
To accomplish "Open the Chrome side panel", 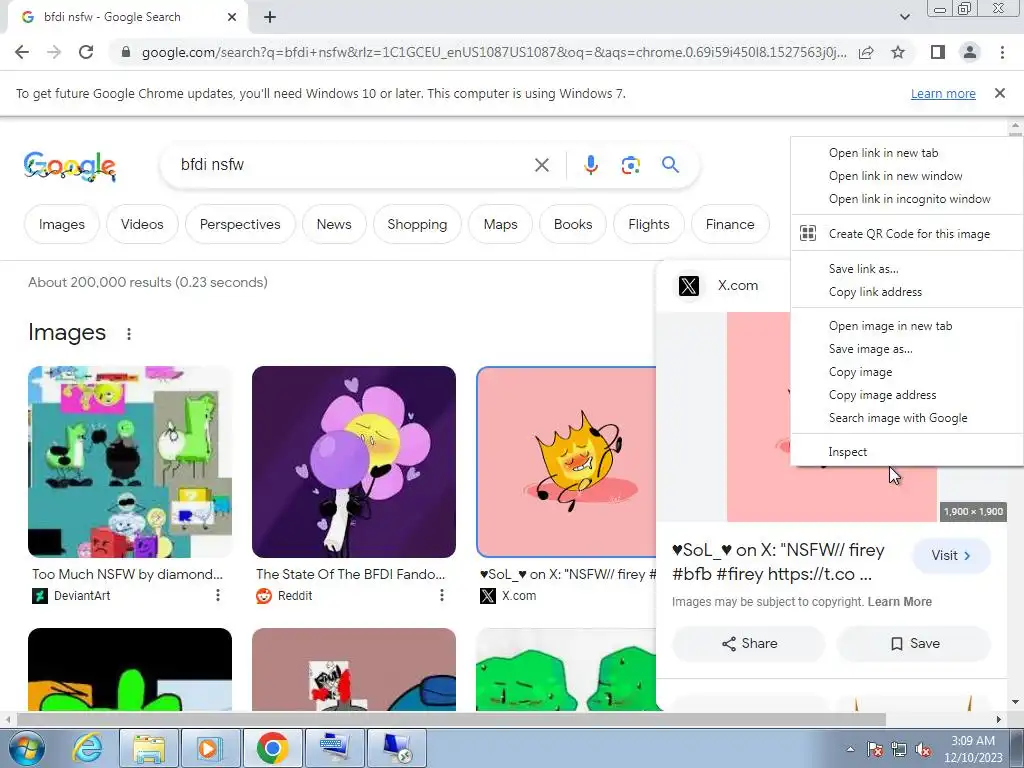I will [938, 52].
